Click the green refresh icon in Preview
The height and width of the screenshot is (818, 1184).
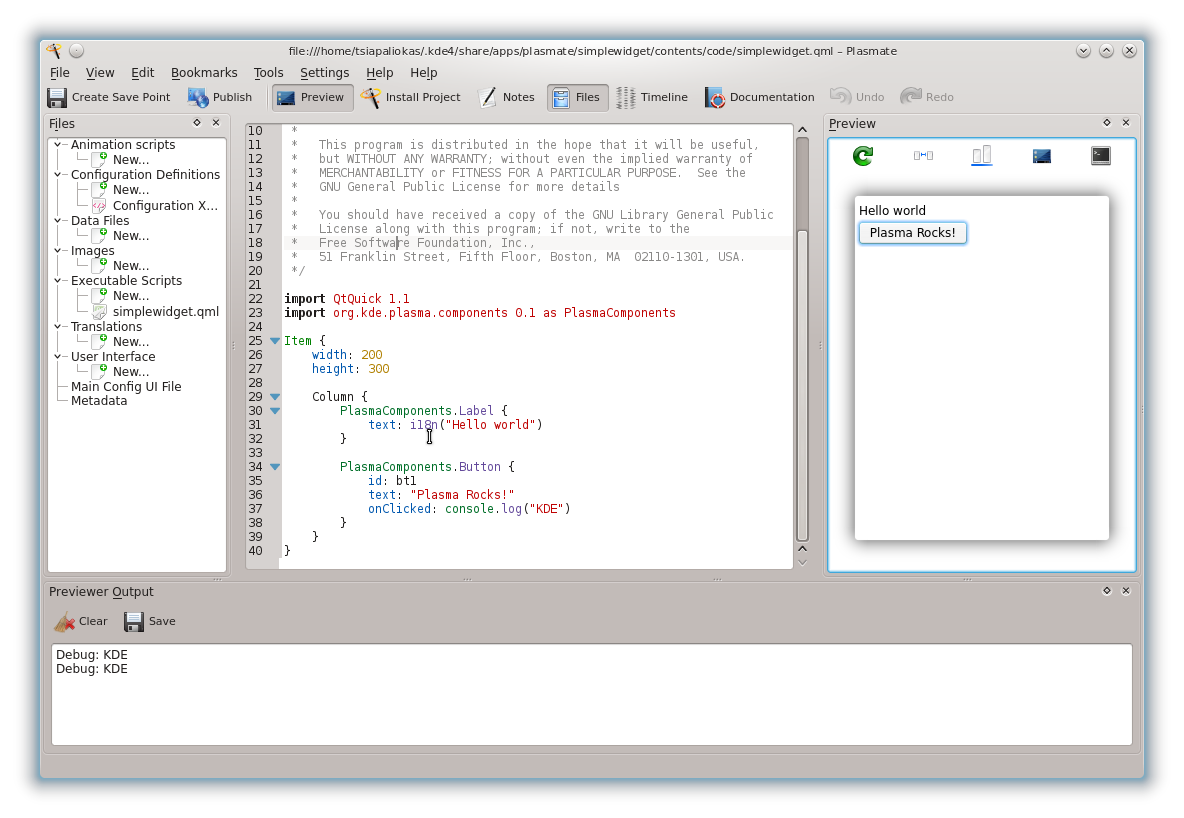coord(863,156)
